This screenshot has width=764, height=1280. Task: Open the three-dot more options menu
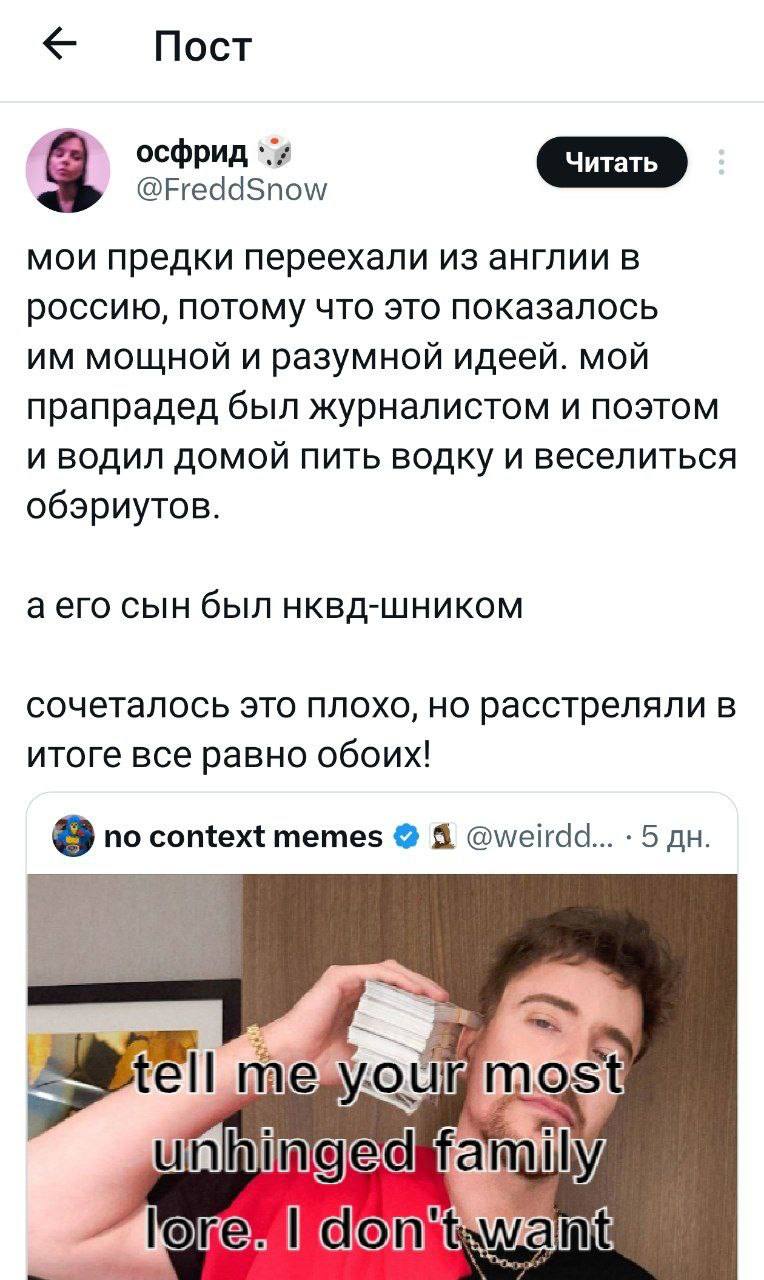point(722,163)
